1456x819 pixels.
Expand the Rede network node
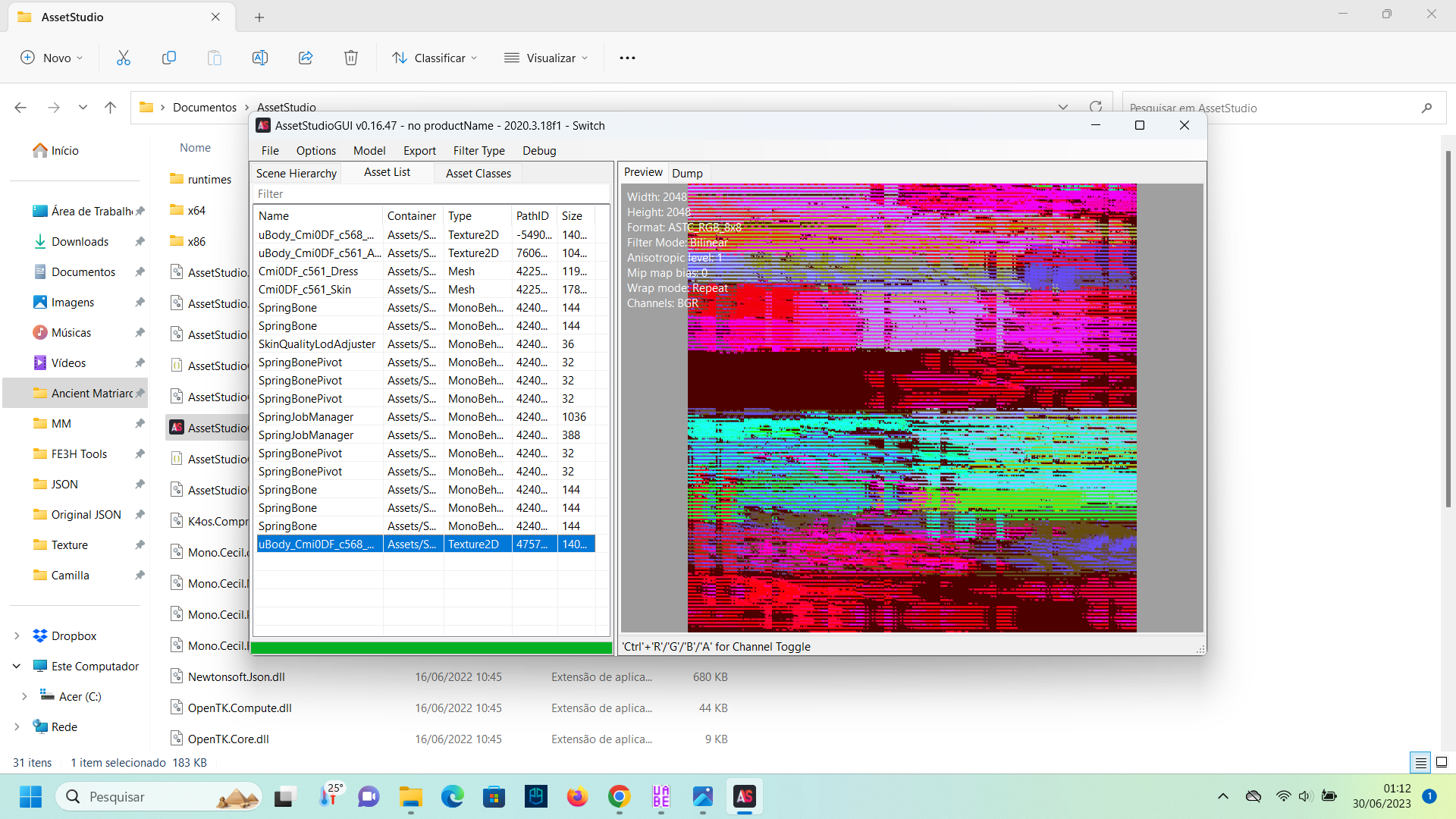17,726
